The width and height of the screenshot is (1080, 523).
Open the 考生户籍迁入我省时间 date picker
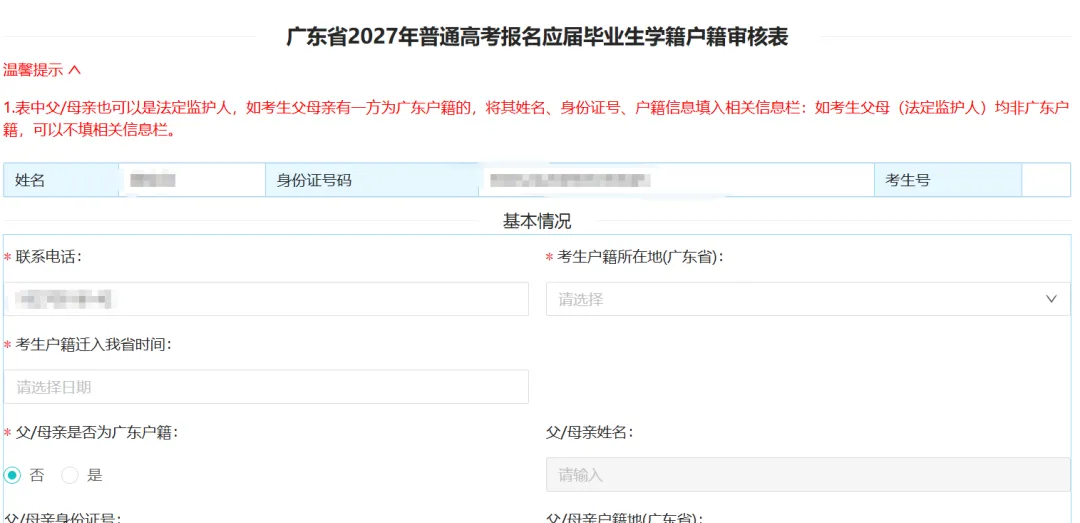click(x=266, y=387)
